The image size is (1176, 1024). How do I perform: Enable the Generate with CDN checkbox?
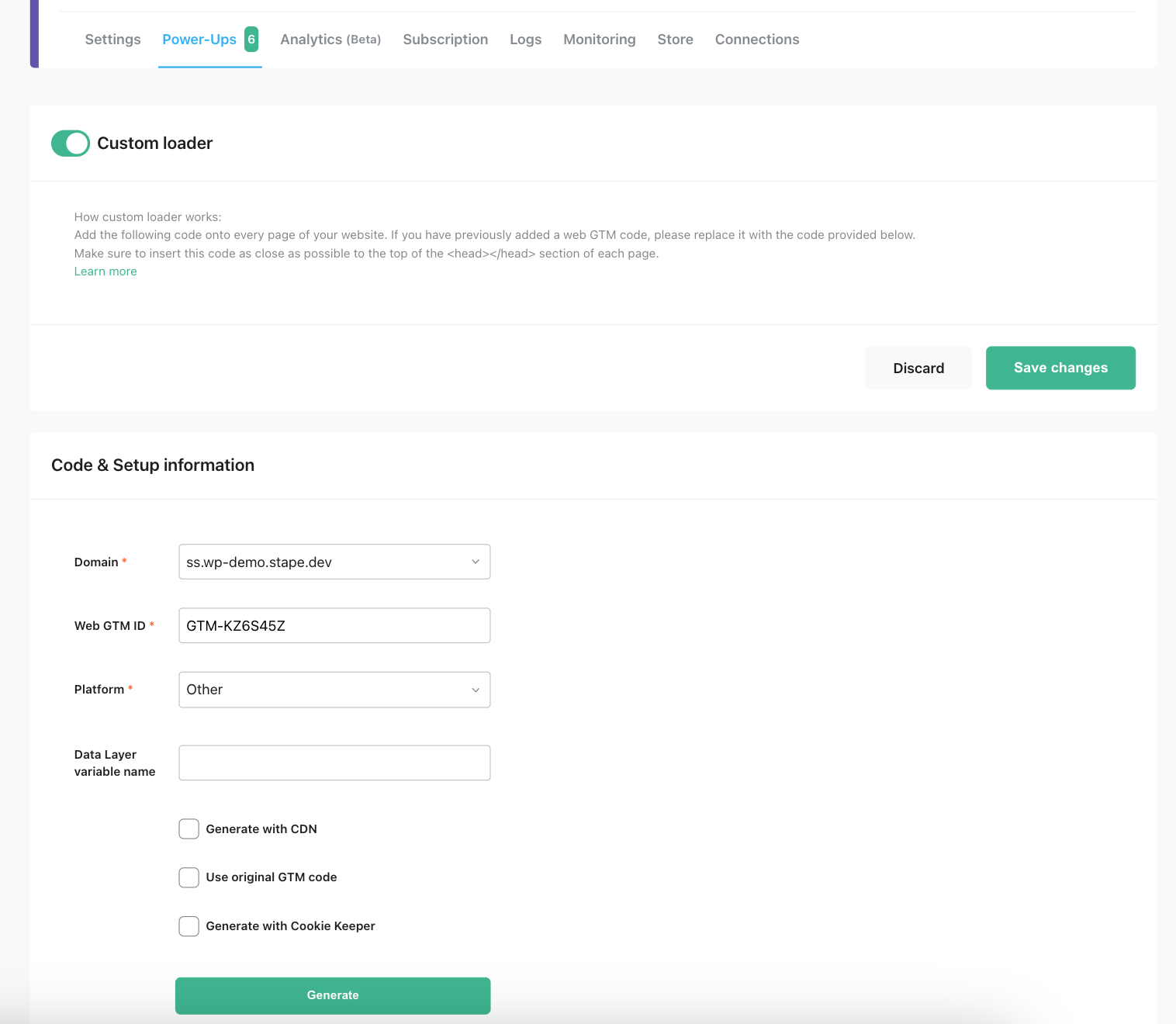189,829
